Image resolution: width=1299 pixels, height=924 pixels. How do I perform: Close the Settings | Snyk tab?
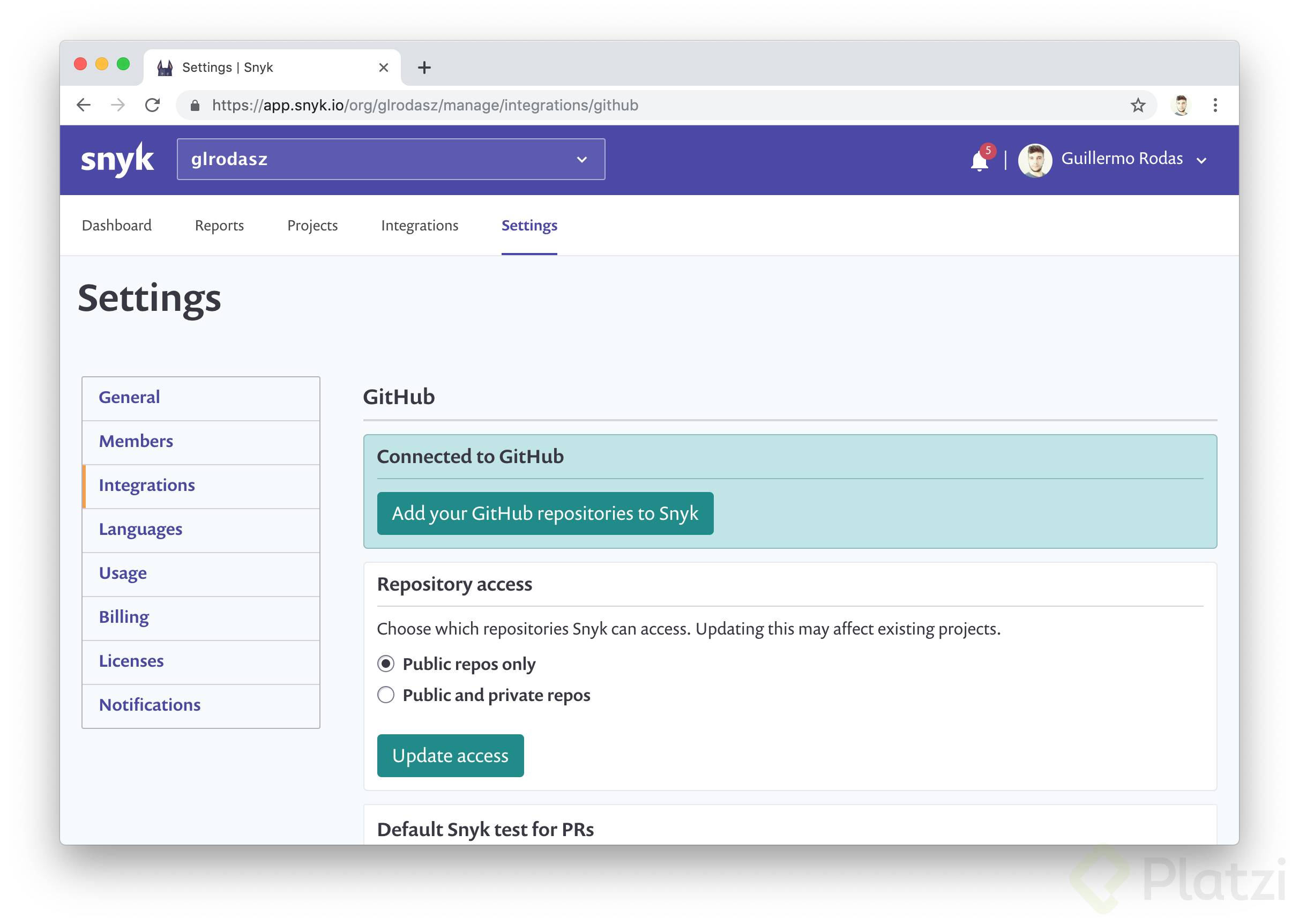coord(383,68)
